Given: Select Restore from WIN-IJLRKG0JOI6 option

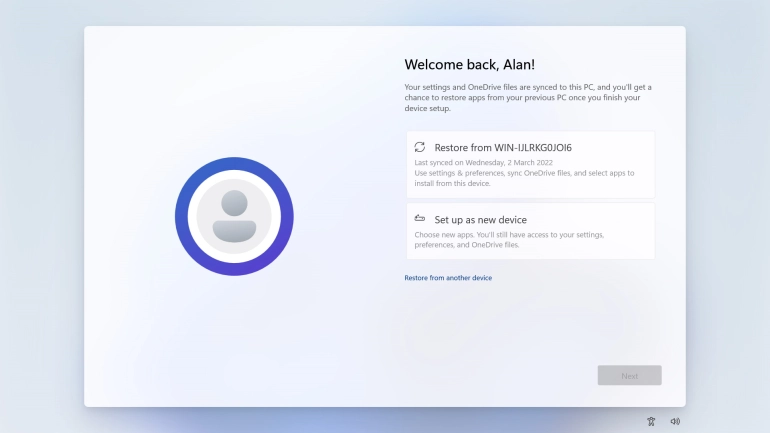Looking at the screenshot, I should coord(530,164).
